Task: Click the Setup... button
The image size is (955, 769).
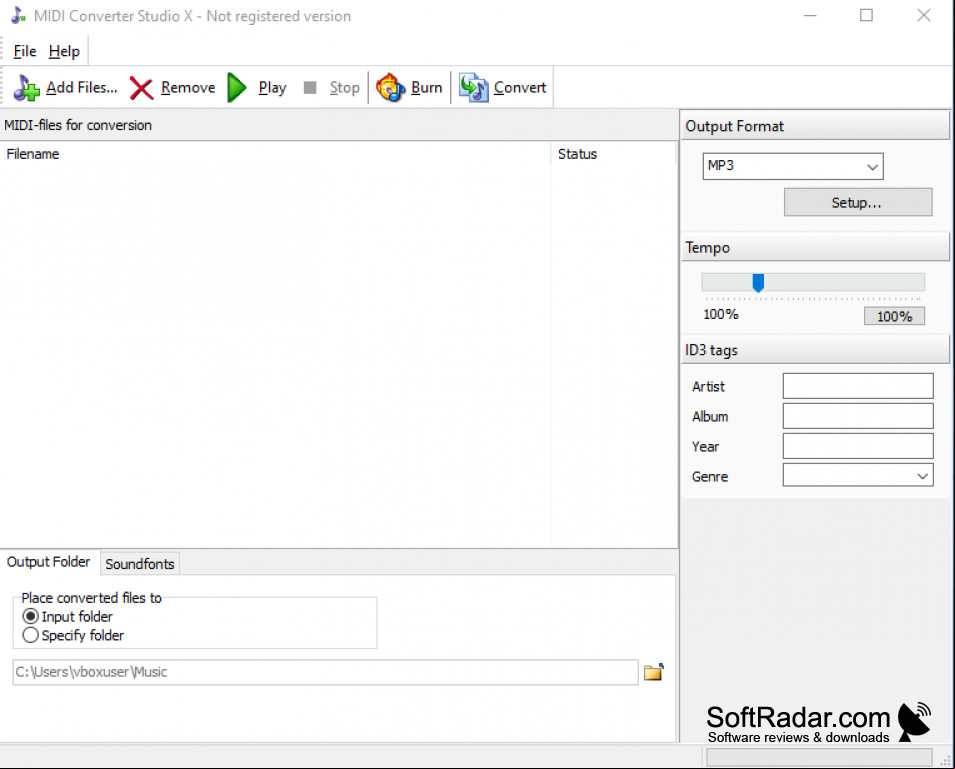Action: click(x=858, y=203)
